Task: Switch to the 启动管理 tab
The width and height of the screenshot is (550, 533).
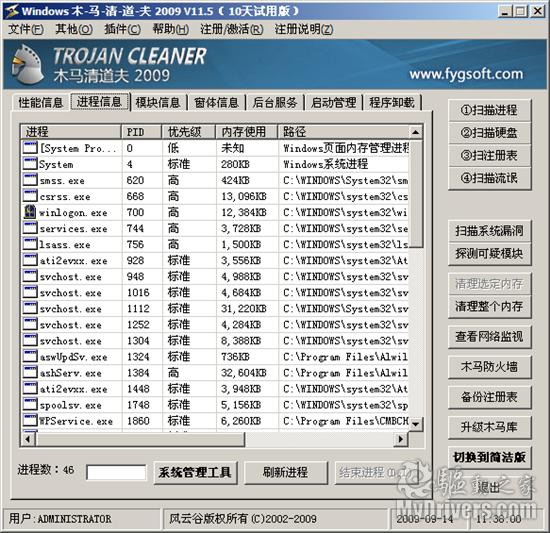Action: click(333, 102)
